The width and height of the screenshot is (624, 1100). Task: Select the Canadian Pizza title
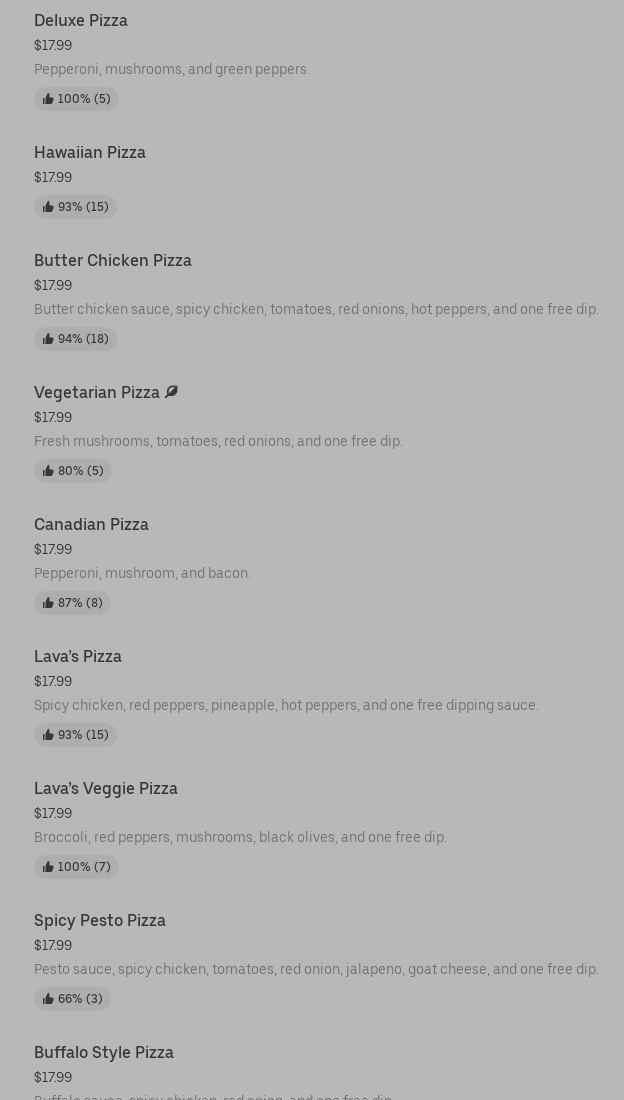pos(91,524)
